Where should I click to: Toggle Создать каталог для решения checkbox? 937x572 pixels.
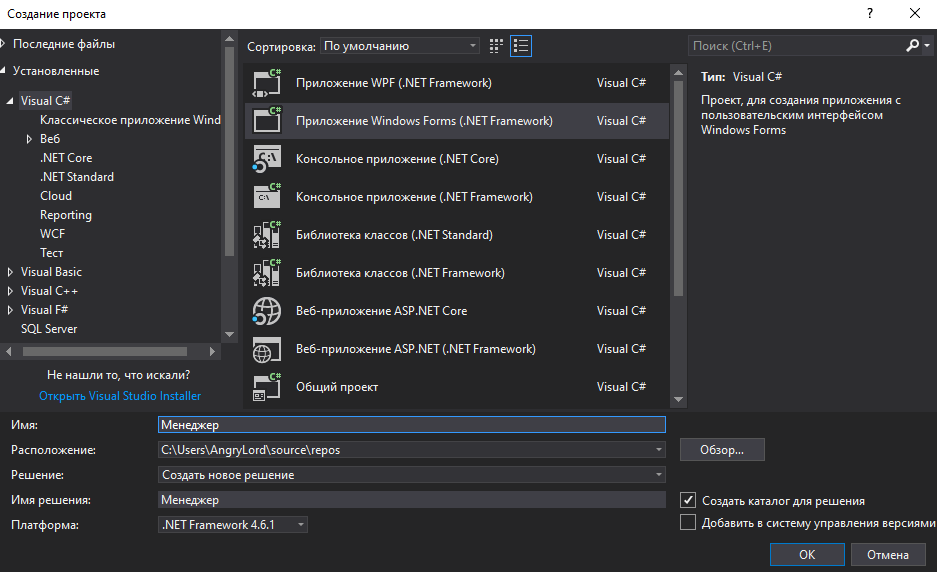(688, 500)
